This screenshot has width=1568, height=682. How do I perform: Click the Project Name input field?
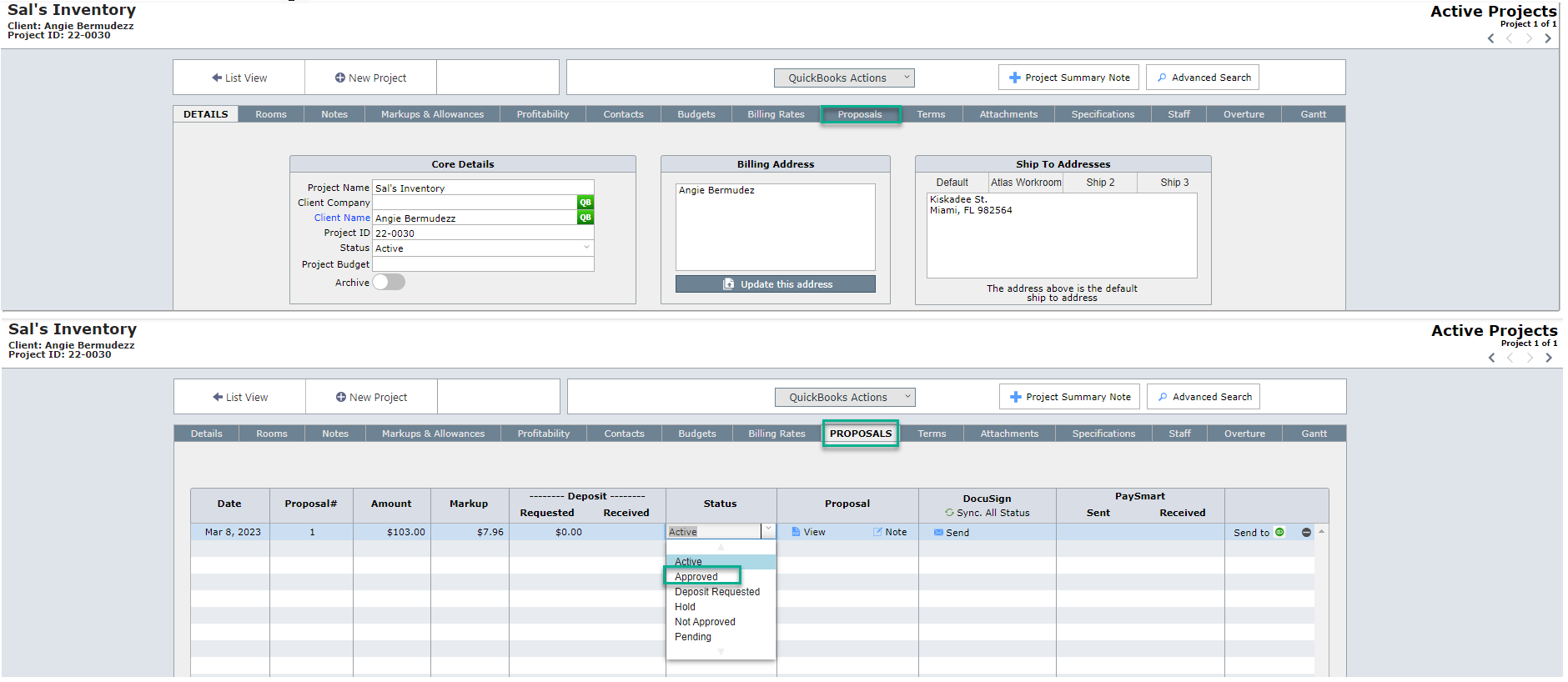click(x=483, y=188)
